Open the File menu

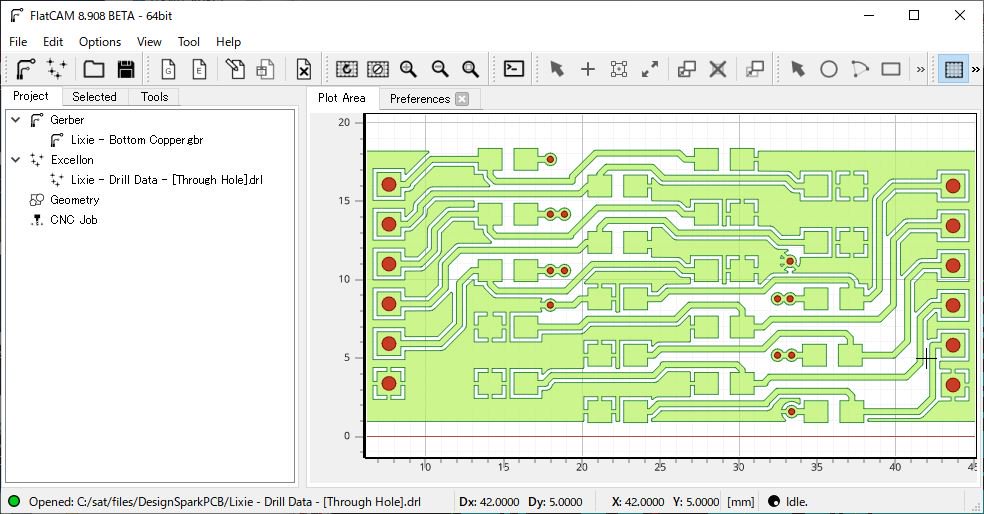18,42
